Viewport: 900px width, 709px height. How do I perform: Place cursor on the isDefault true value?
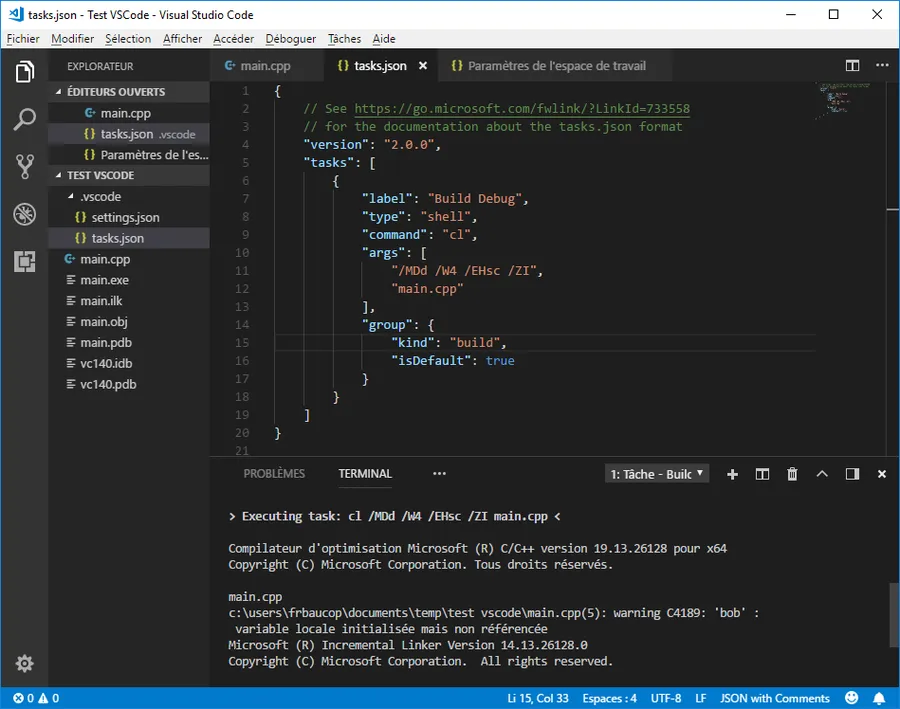(x=500, y=361)
